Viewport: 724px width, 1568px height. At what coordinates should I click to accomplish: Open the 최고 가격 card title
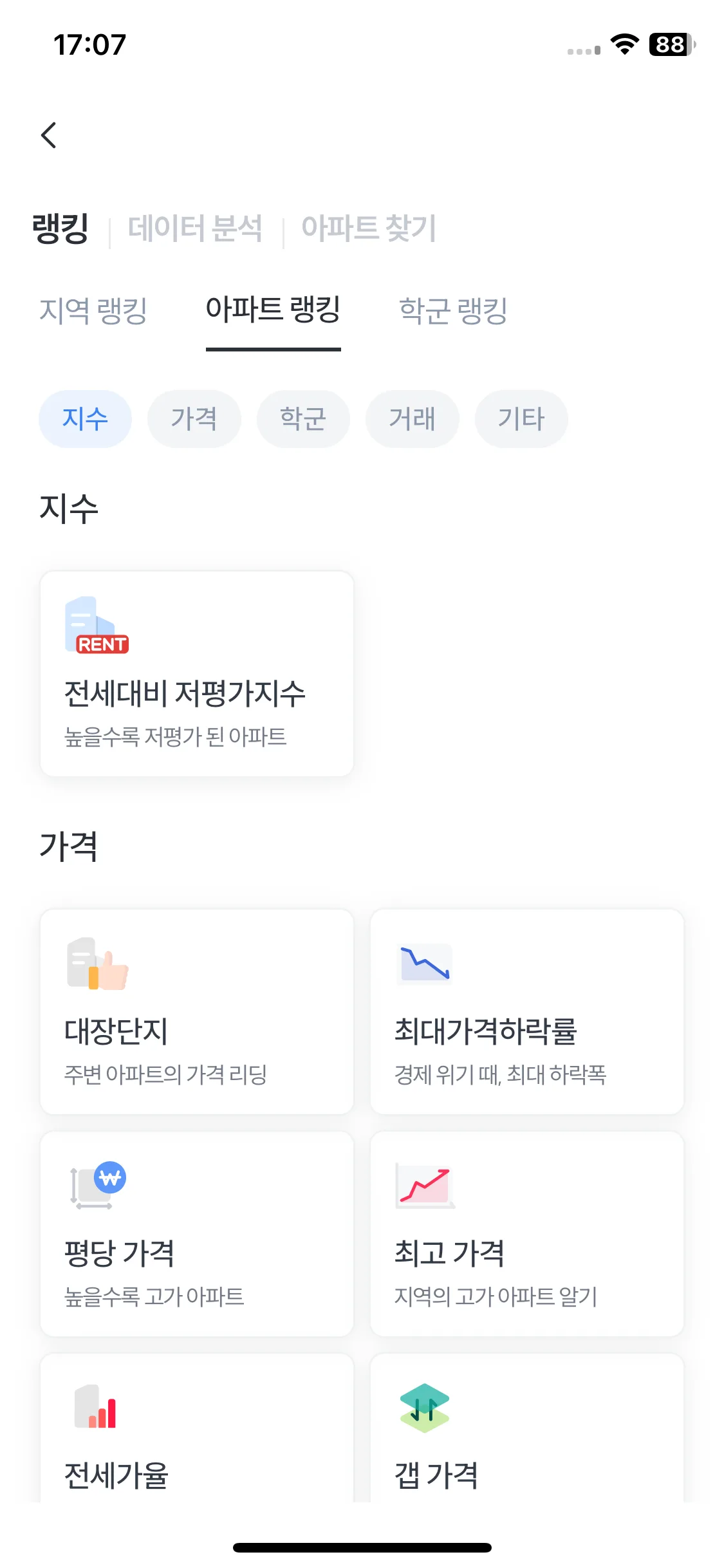[x=449, y=1253]
